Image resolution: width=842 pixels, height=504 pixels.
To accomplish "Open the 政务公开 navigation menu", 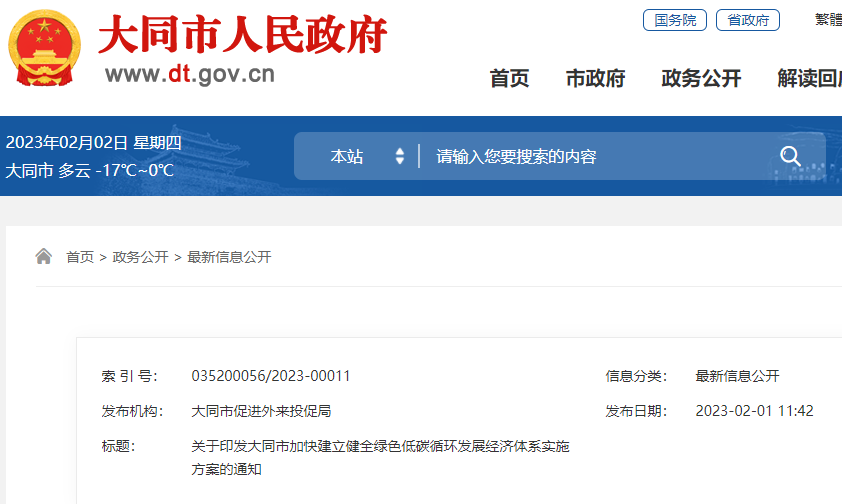I will [x=701, y=79].
